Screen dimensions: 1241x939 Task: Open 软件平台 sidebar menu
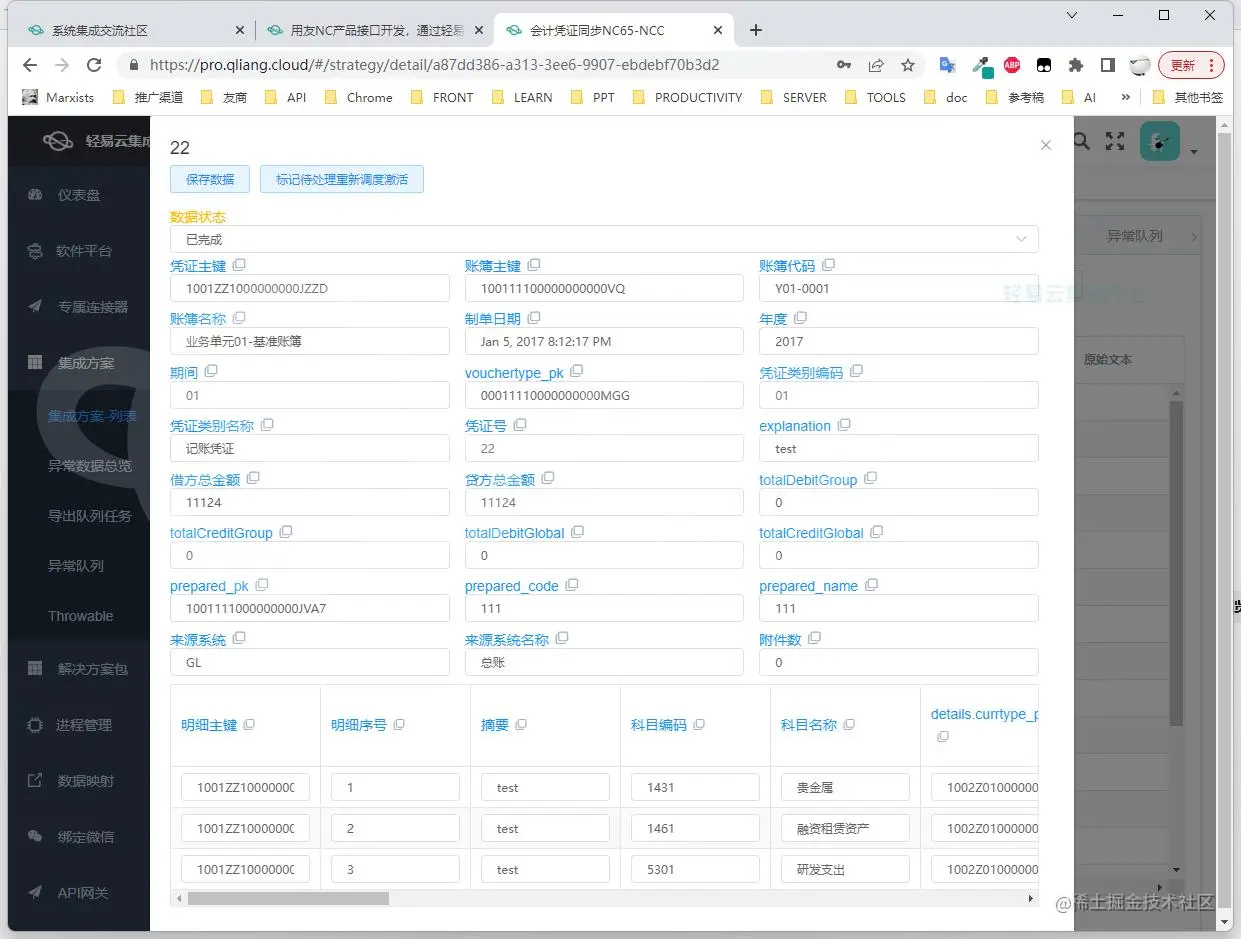[79, 251]
